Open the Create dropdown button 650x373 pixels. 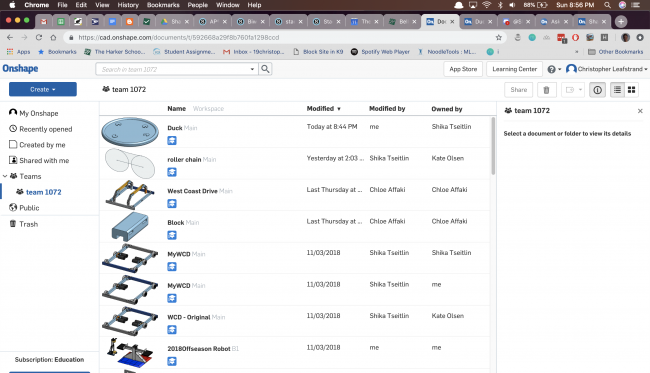43,89
